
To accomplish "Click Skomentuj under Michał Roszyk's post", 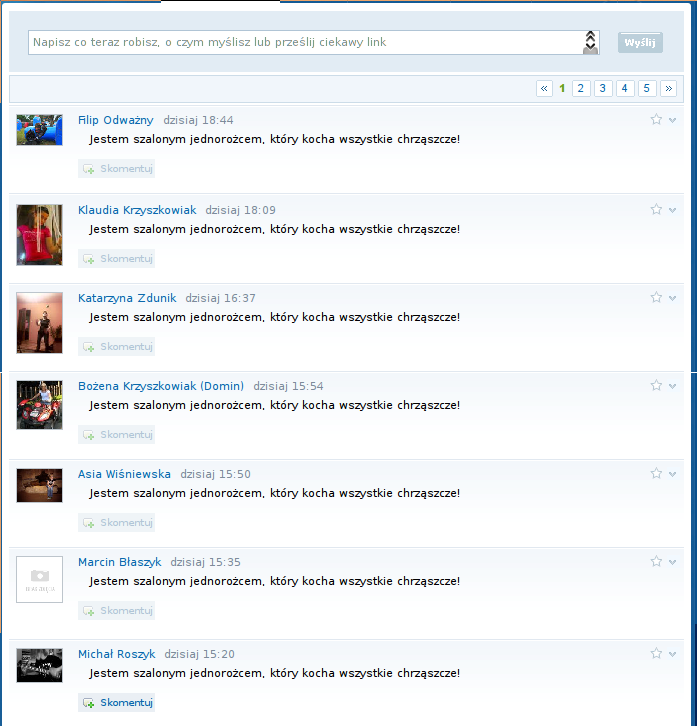I will [x=126, y=703].
